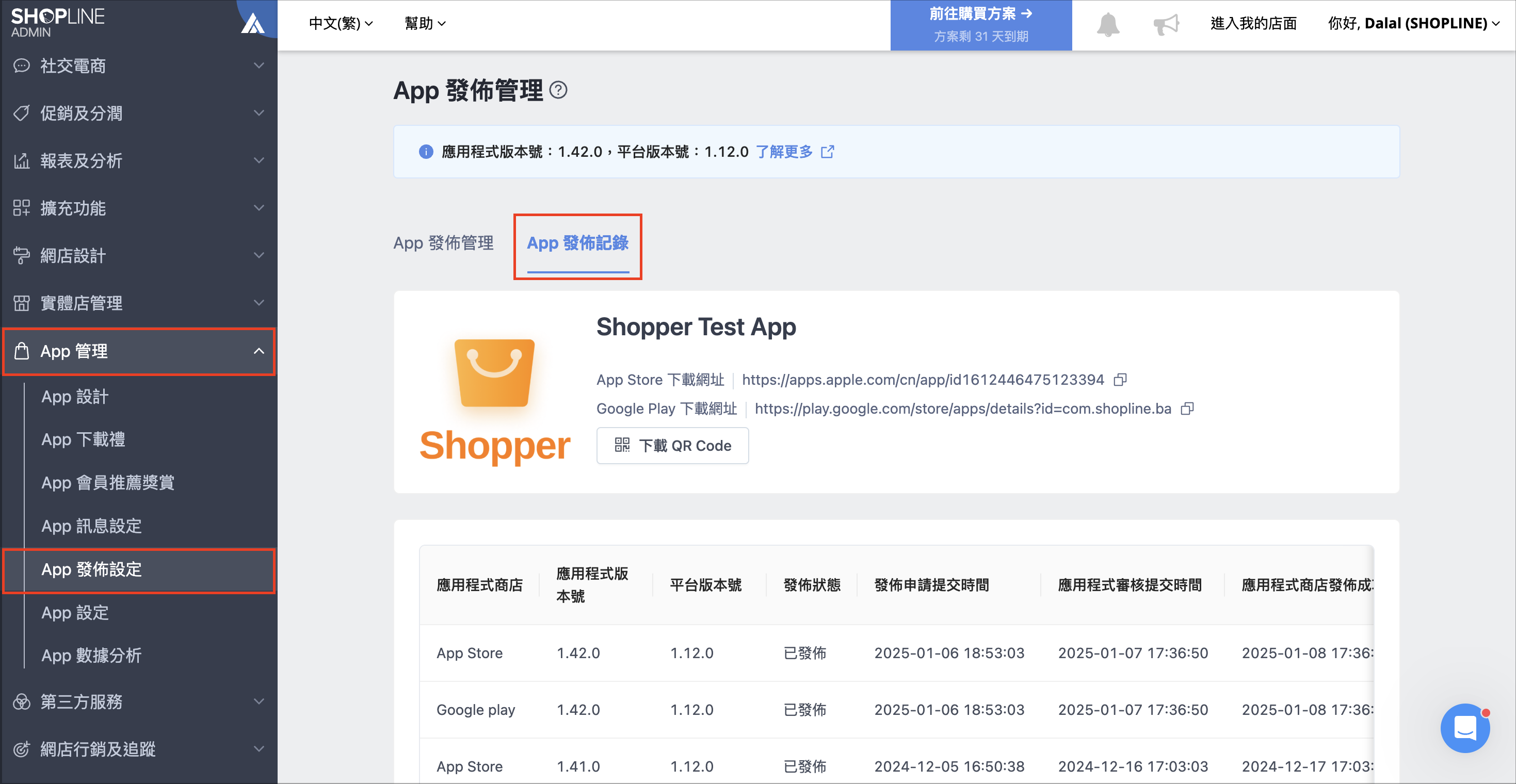This screenshot has width=1516, height=784.
Task: Click the 發佈狀態 column header
Action: [812, 585]
